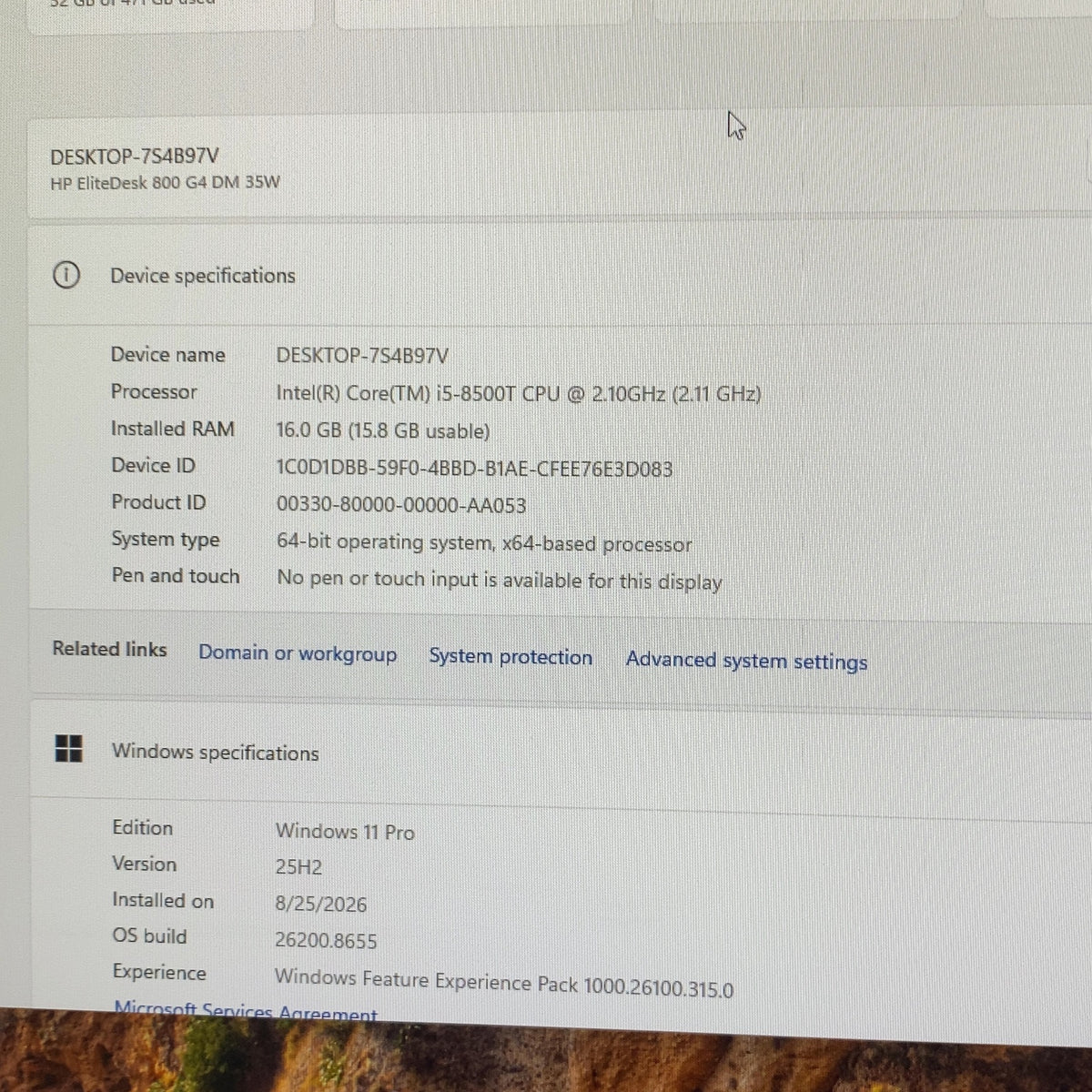Select the 8/25/2026 install date
The image size is (1092, 1092).
tap(321, 905)
